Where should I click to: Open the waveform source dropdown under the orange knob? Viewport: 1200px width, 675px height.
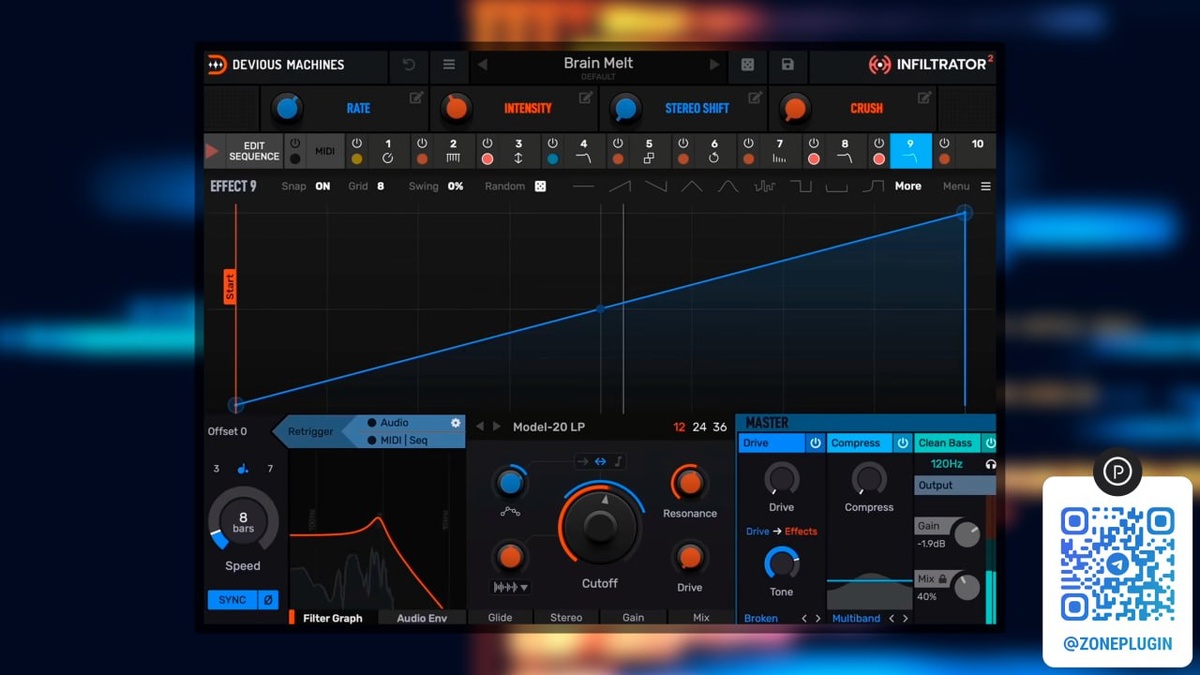[510, 587]
